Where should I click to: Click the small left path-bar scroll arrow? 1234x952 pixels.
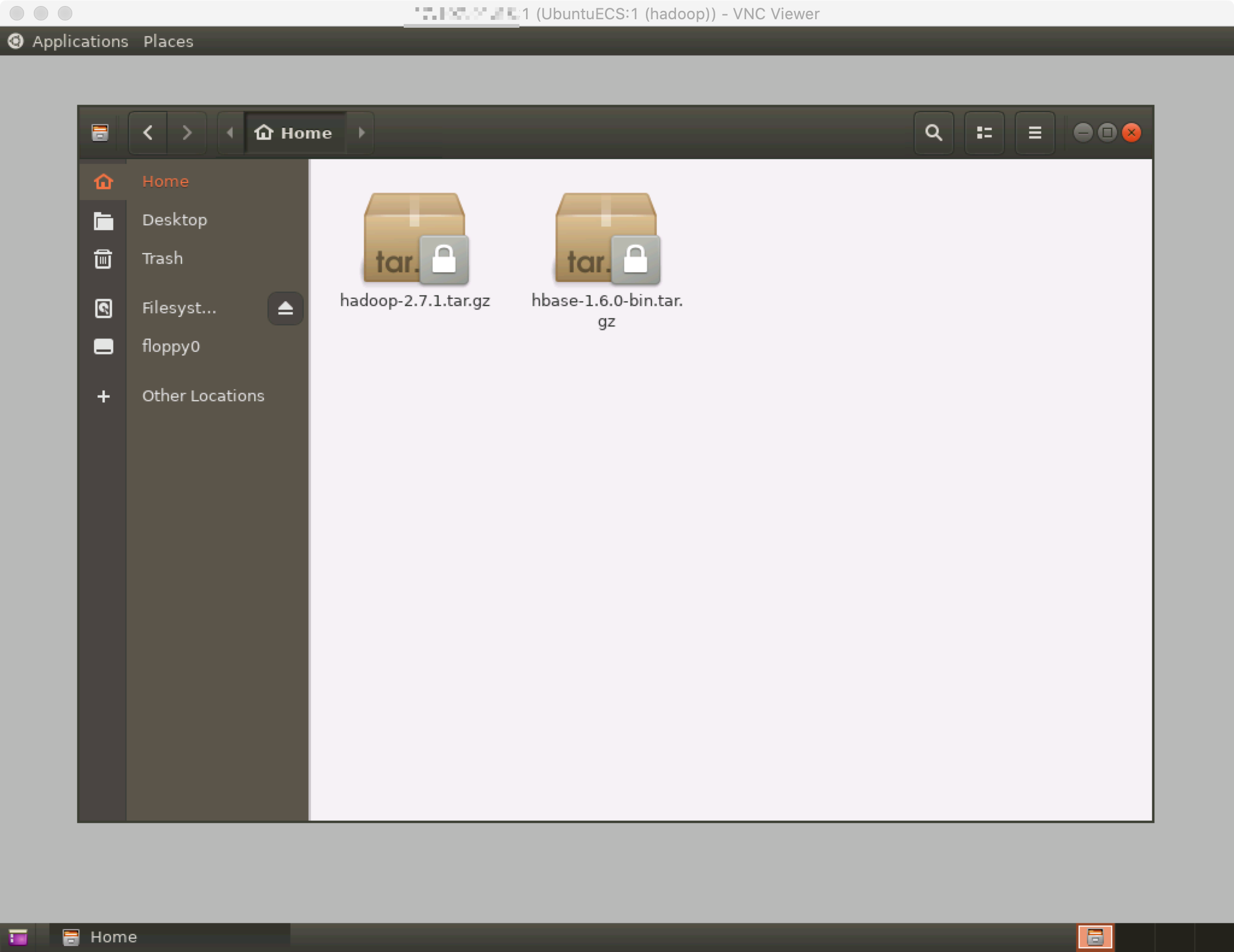230,133
